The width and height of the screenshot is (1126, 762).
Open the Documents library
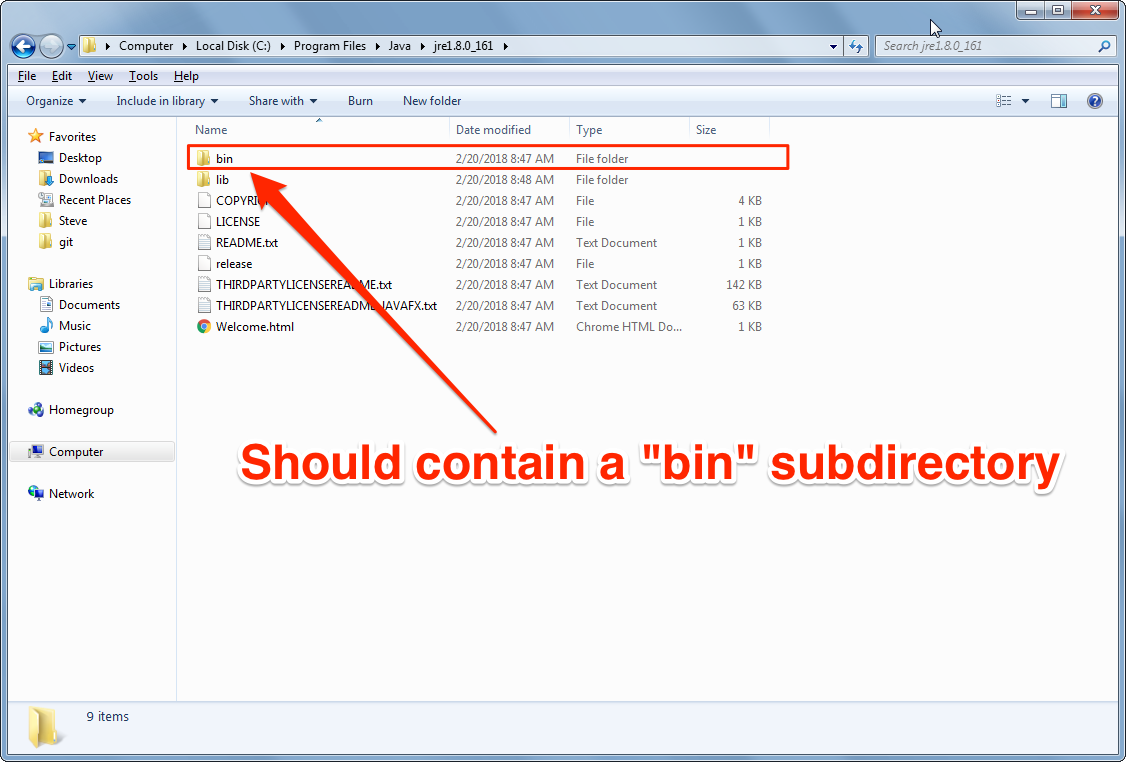pyautogui.click(x=89, y=305)
